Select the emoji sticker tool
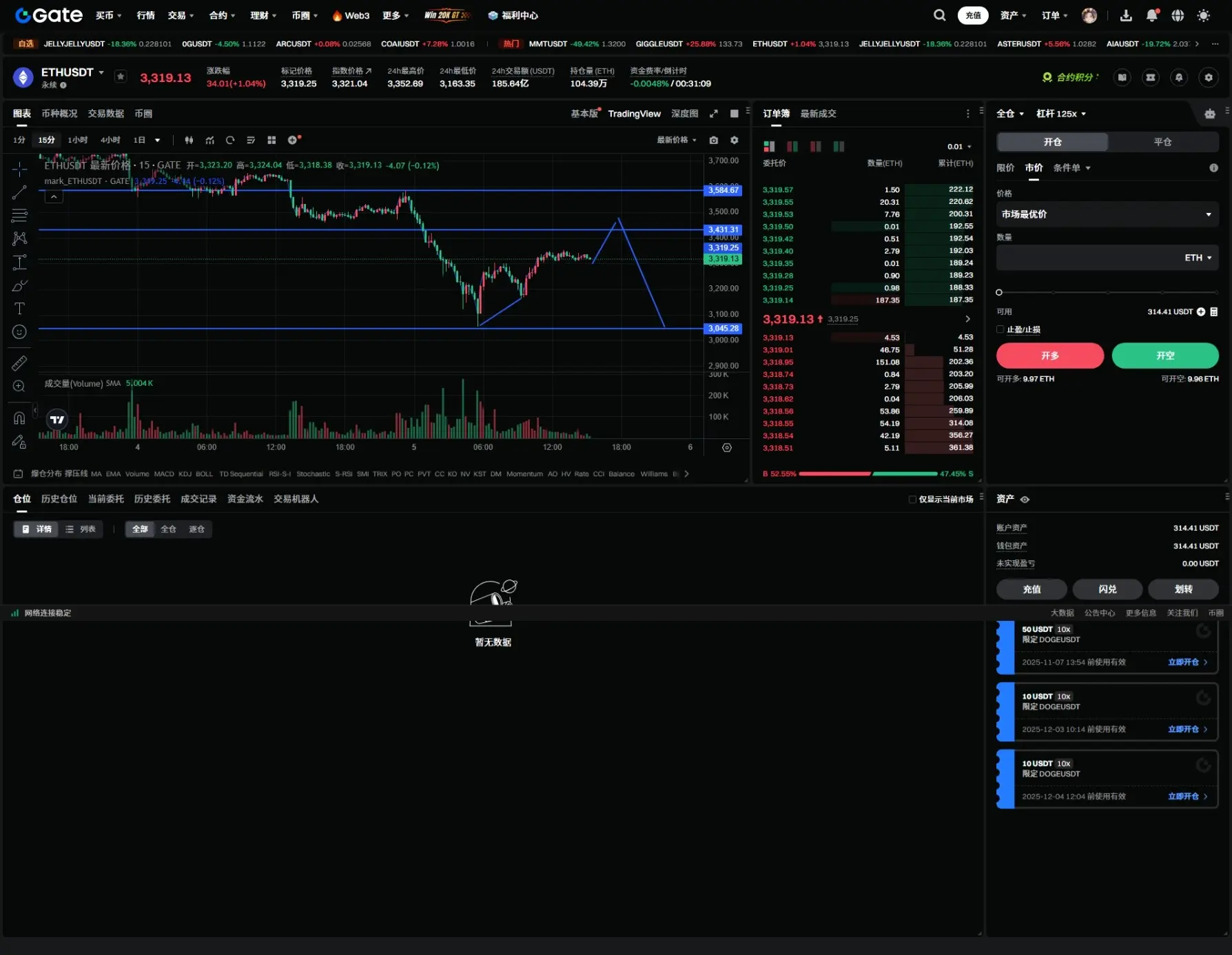This screenshot has height=955, width=1232. tap(19, 331)
